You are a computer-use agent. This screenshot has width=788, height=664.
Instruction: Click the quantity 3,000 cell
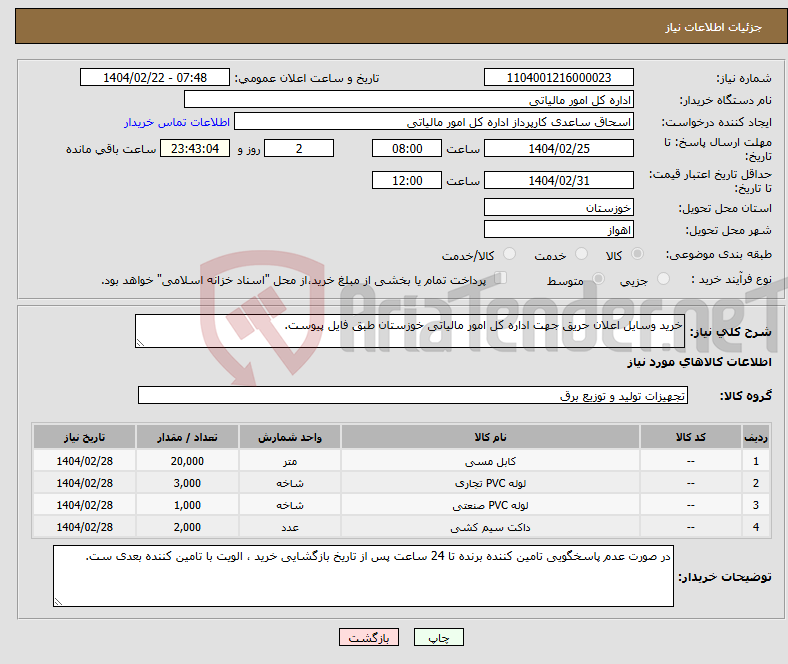pos(187,483)
